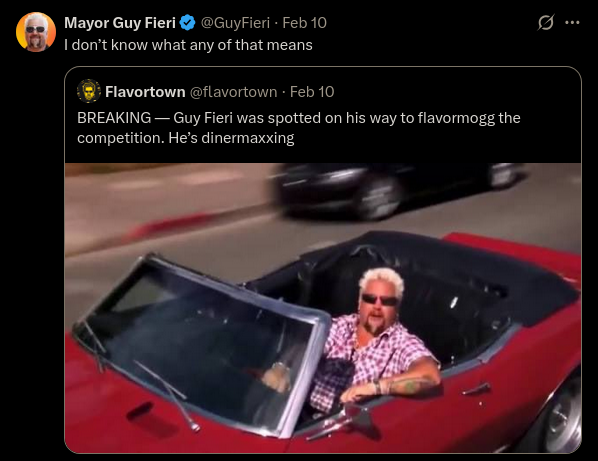Open the @flavortown handle
598x461 pixels.
233,92
